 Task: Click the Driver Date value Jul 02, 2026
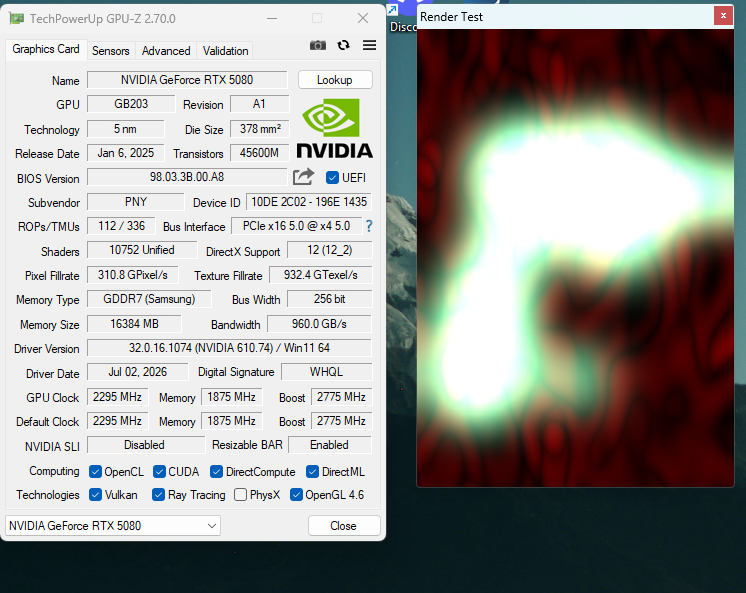pyautogui.click(x=137, y=372)
